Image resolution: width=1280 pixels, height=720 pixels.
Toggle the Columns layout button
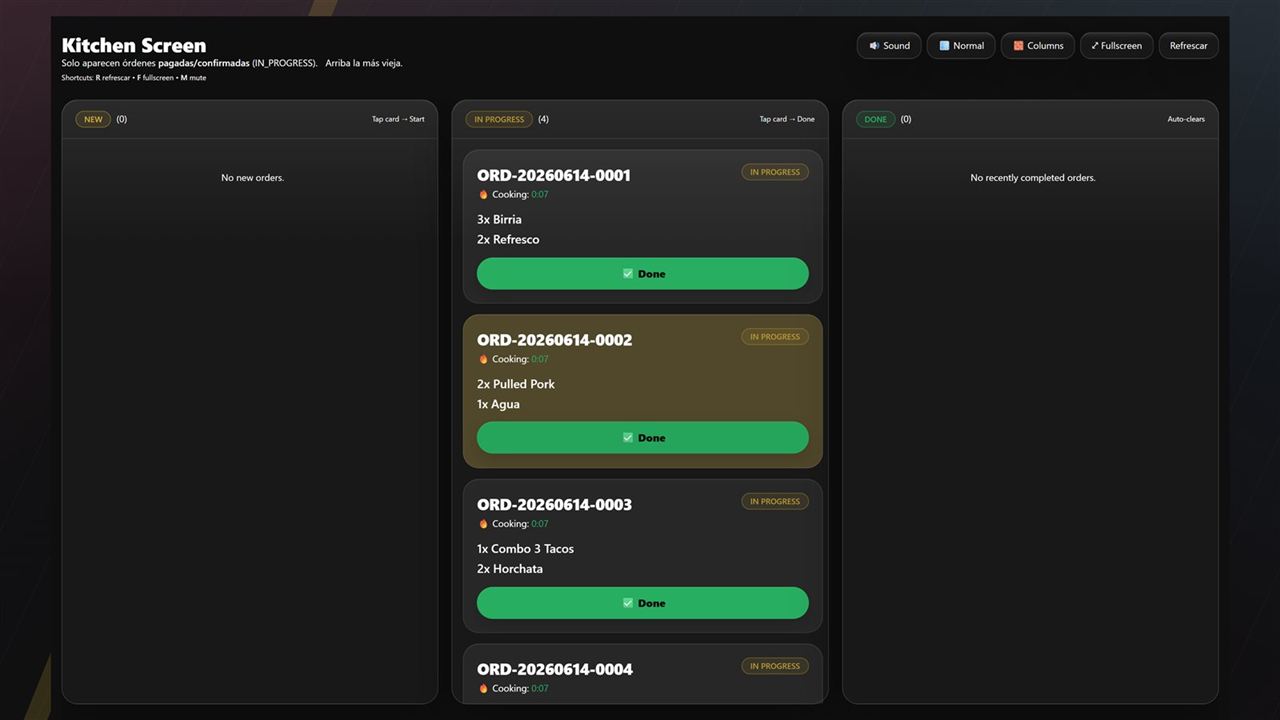(x=1038, y=46)
